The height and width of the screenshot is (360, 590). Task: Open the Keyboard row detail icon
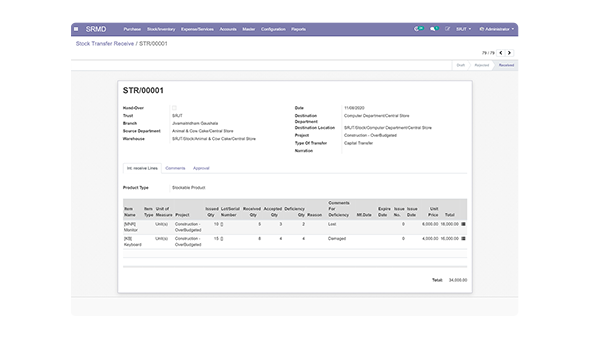[x=464, y=238]
